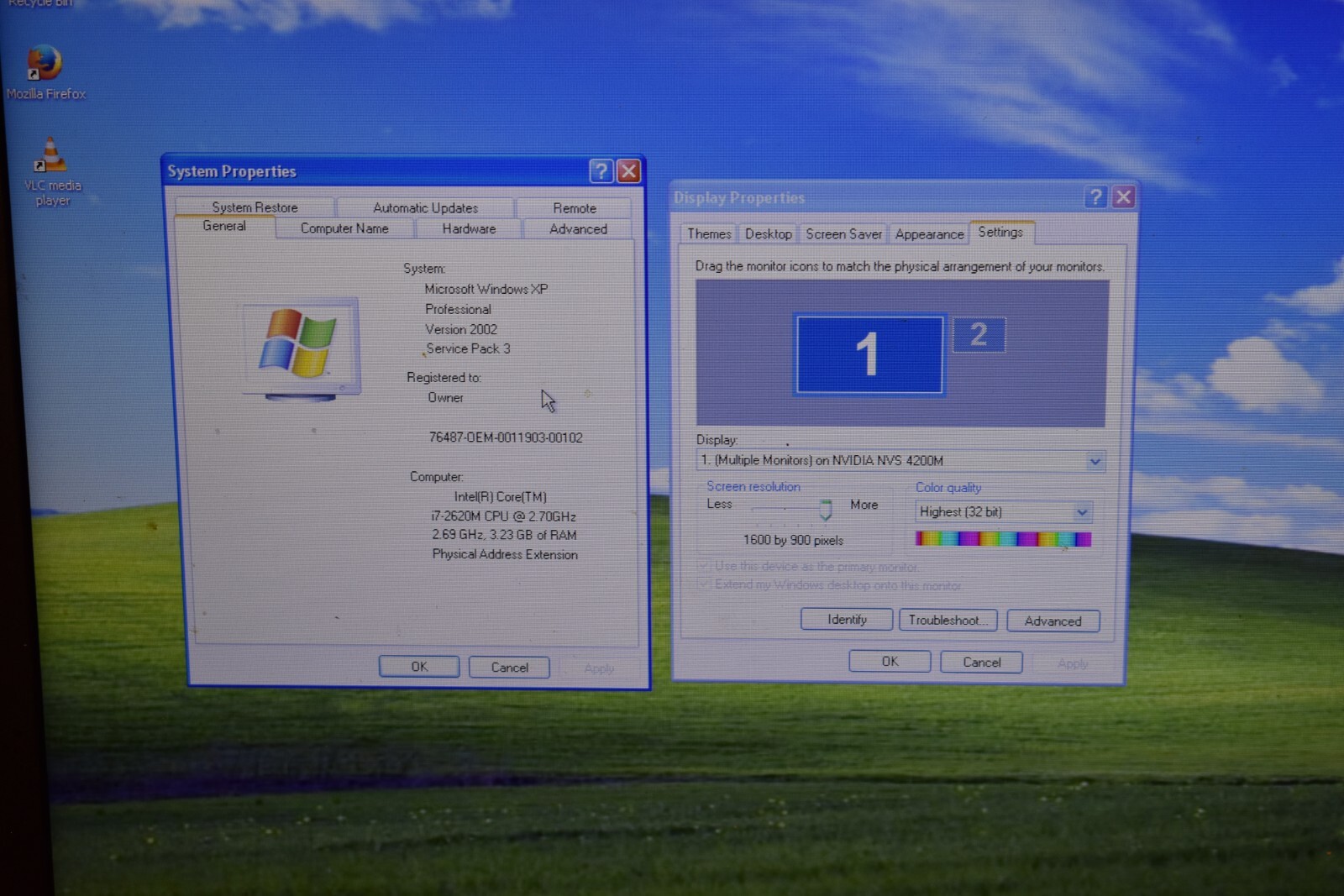Screen dimensions: 1344x896
Task: Open the Advanced tab in System Properties
Action: click(578, 228)
